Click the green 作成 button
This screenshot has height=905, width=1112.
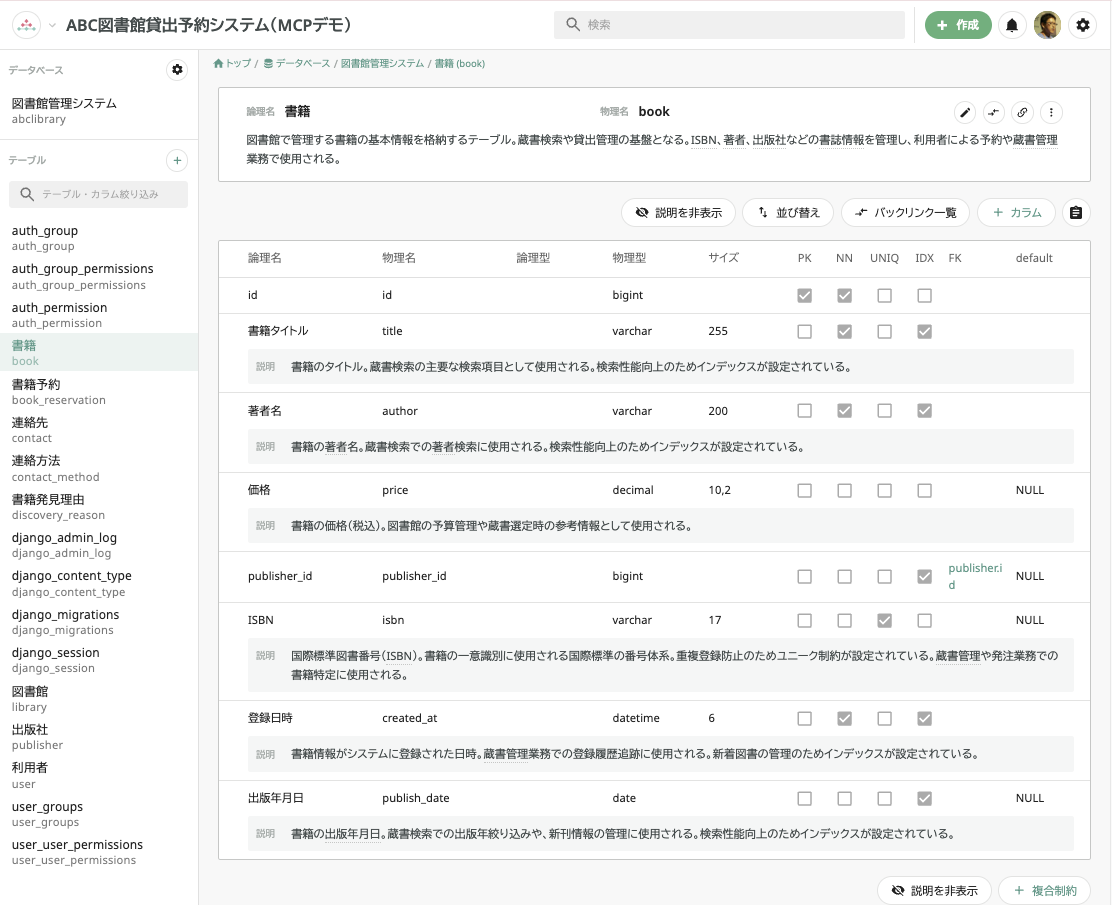point(958,25)
